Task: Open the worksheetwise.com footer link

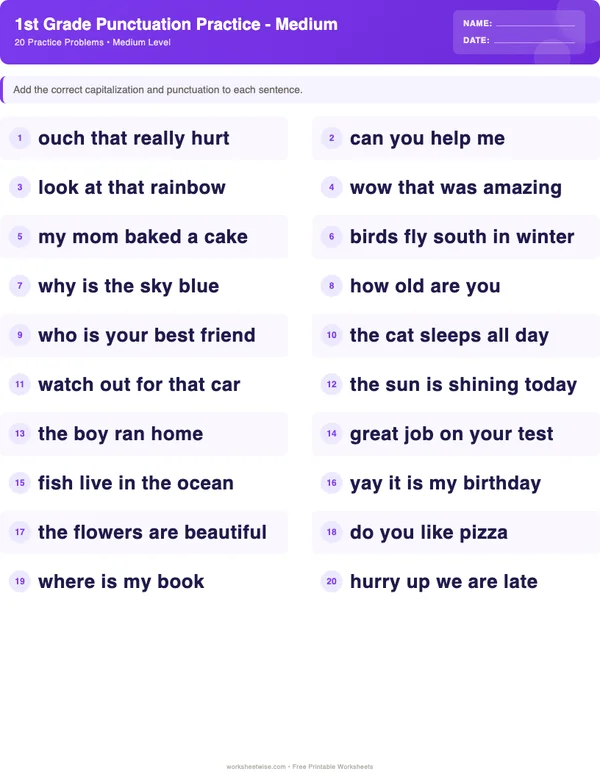Action: point(256,767)
